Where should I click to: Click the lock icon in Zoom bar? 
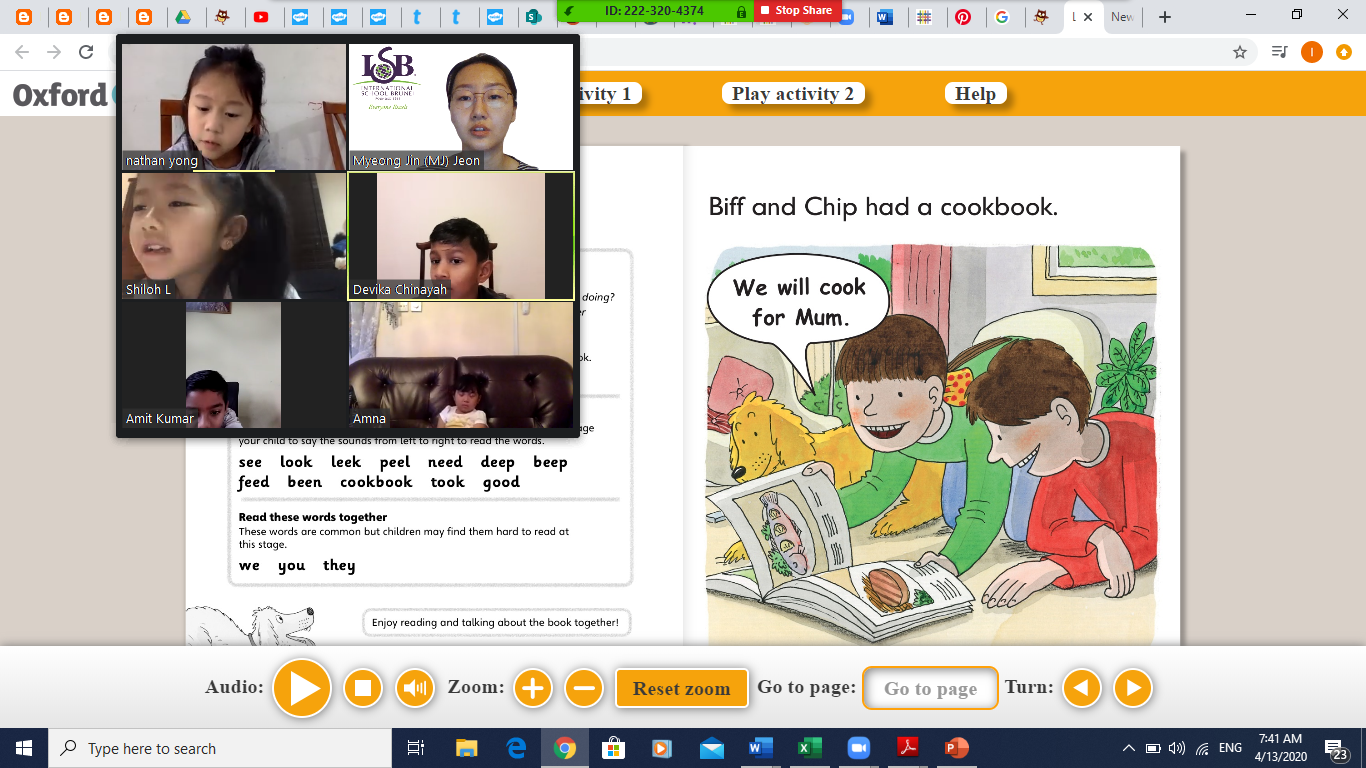click(x=741, y=11)
